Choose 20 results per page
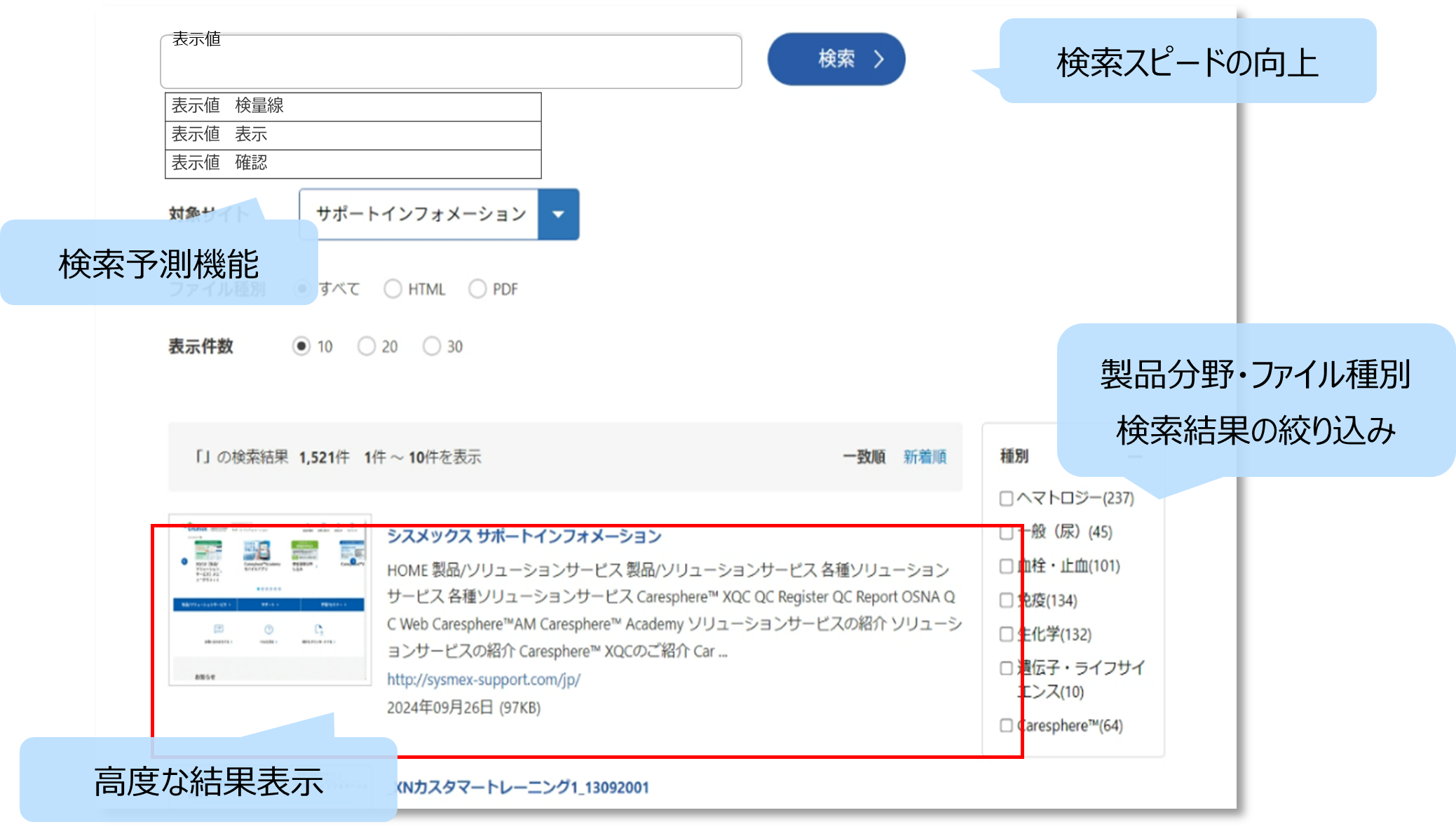The width and height of the screenshot is (1456, 829). tap(366, 345)
